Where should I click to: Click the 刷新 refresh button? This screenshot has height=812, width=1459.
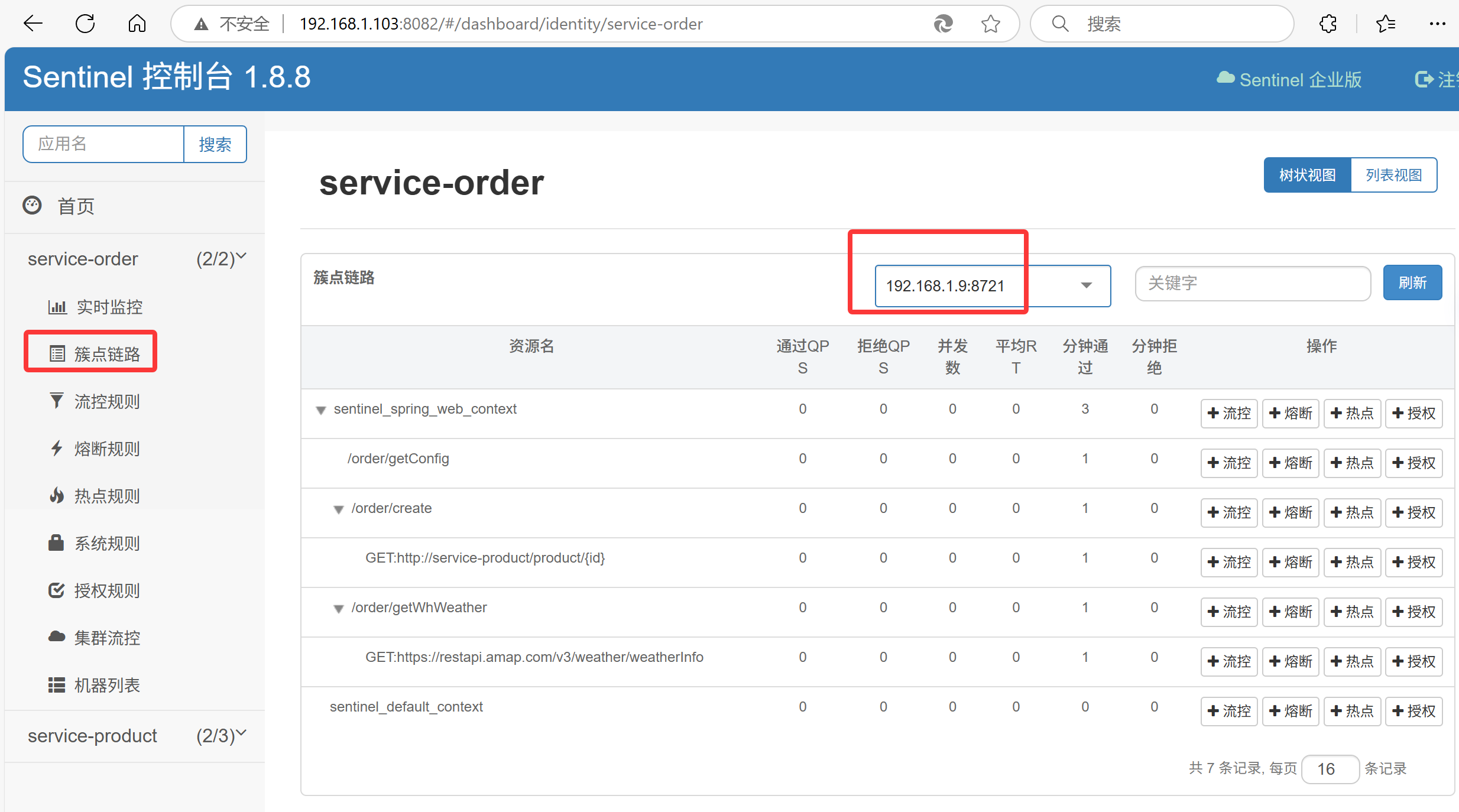click(1412, 282)
